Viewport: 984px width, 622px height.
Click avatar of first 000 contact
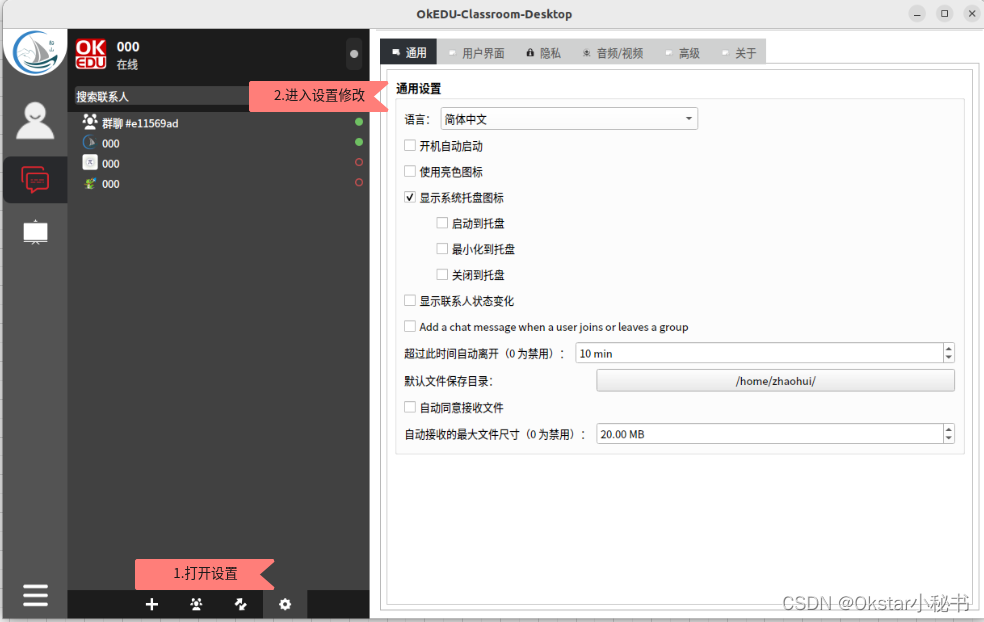90,142
